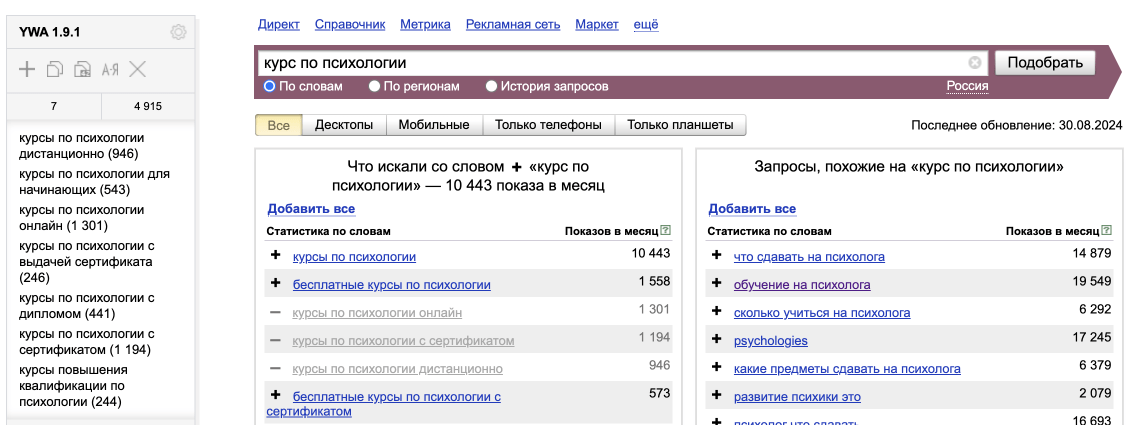This screenshot has height=425, width=1138.
Task: Switch to 'Мобильные' tab
Action: pyautogui.click(x=434, y=125)
